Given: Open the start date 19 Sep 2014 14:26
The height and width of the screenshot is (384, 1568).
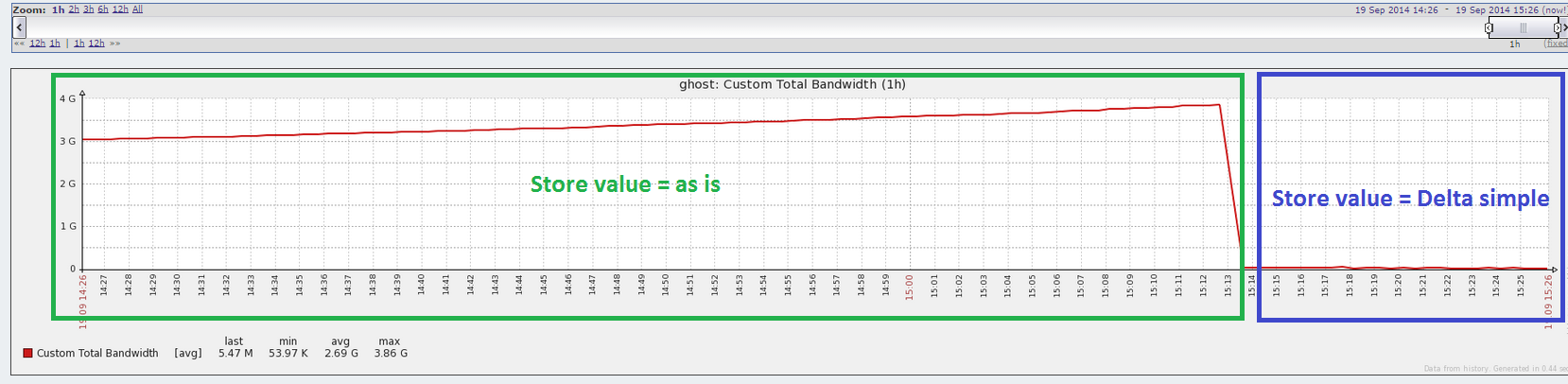Looking at the screenshot, I should click(1396, 9).
